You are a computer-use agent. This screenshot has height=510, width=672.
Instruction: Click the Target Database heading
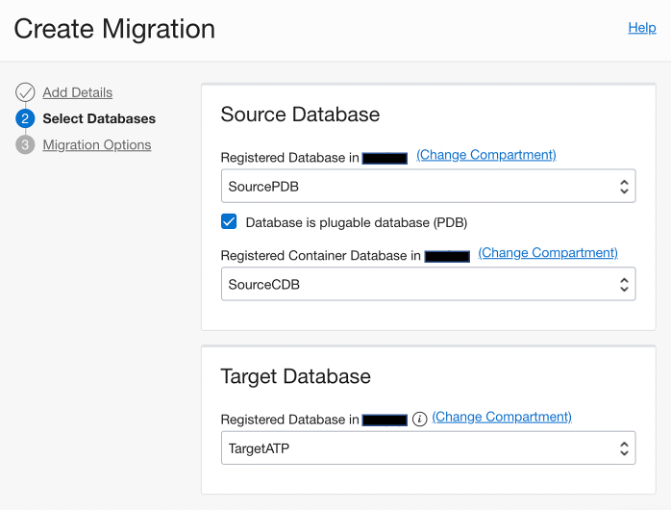coord(295,376)
